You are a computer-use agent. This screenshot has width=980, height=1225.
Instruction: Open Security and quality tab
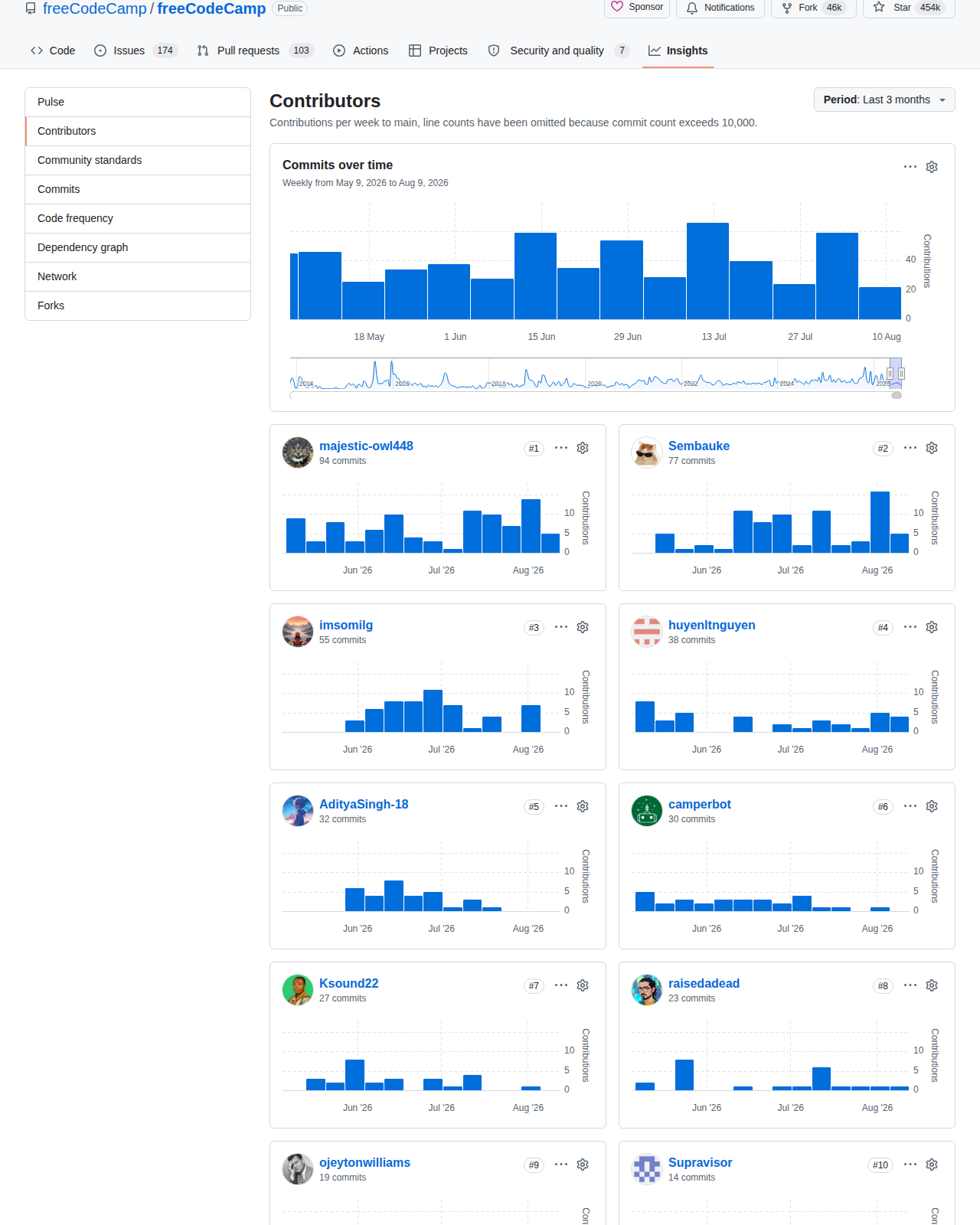pos(559,51)
